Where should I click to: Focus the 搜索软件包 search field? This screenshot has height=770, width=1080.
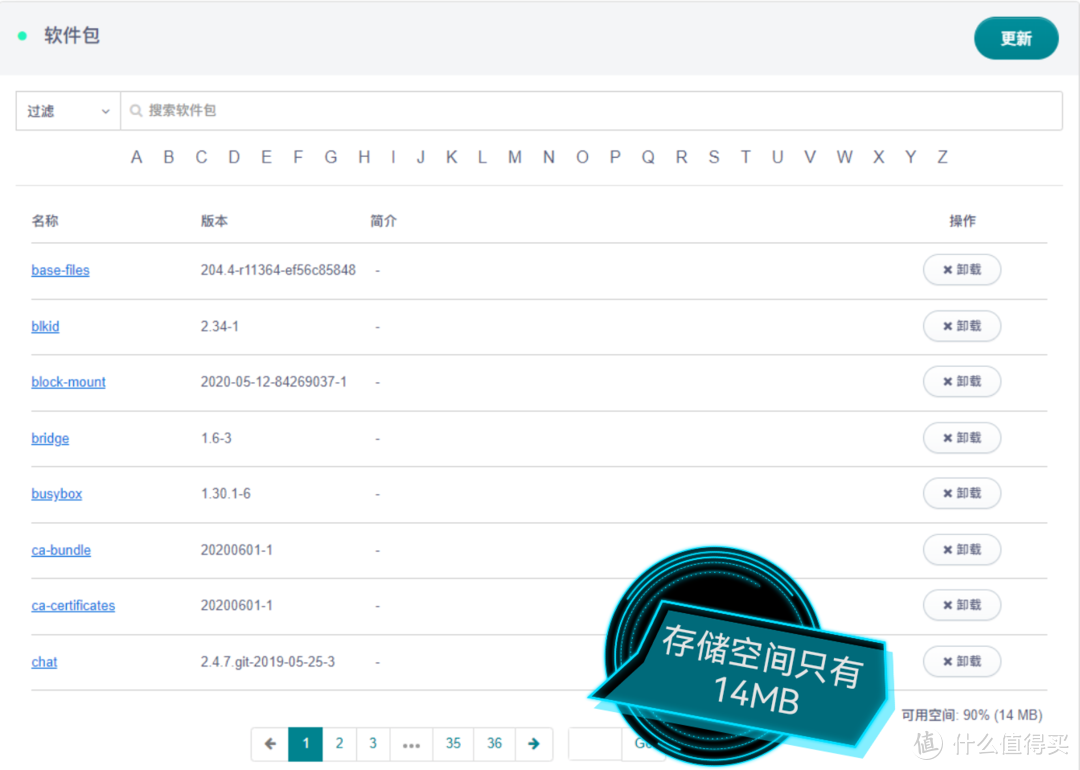[591, 111]
